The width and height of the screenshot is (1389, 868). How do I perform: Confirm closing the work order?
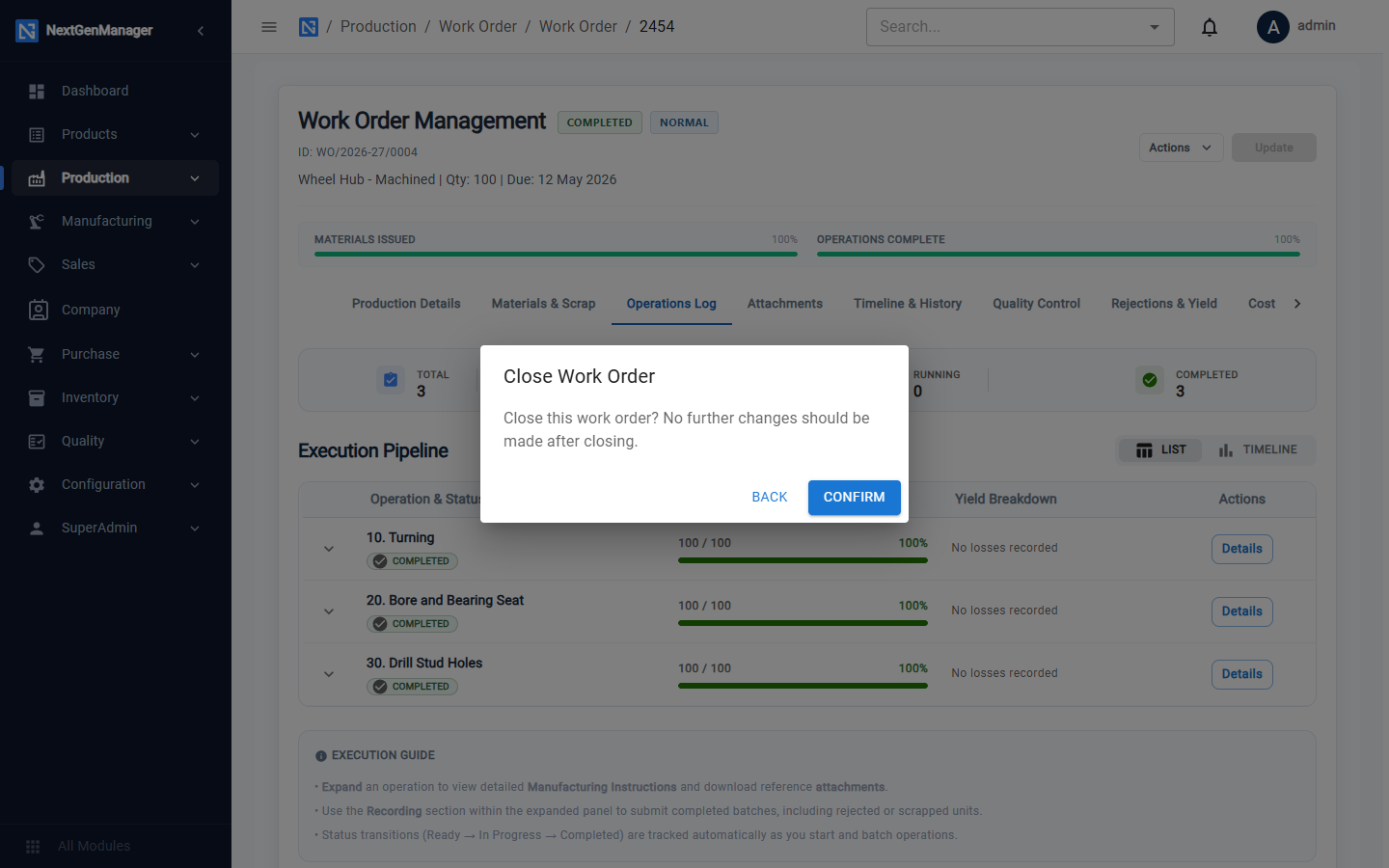click(x=854, y=498)
